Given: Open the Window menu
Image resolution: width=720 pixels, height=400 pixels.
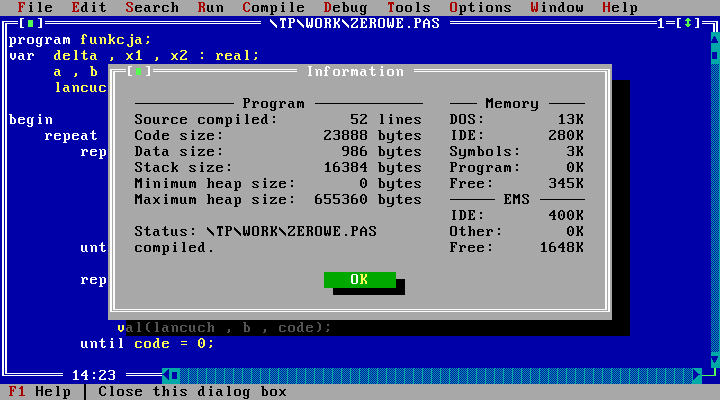Looking at the screenshot, I should point(557,7).
